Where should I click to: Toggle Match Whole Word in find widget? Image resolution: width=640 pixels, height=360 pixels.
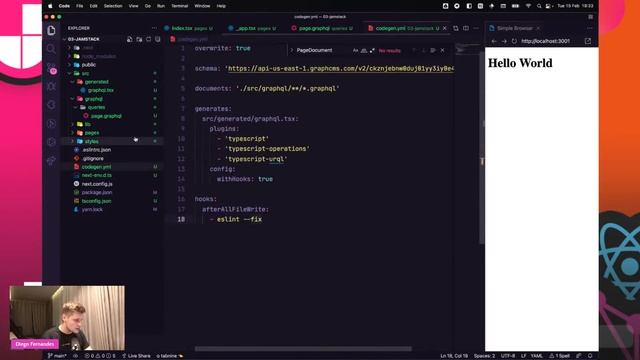pos(364,50)
